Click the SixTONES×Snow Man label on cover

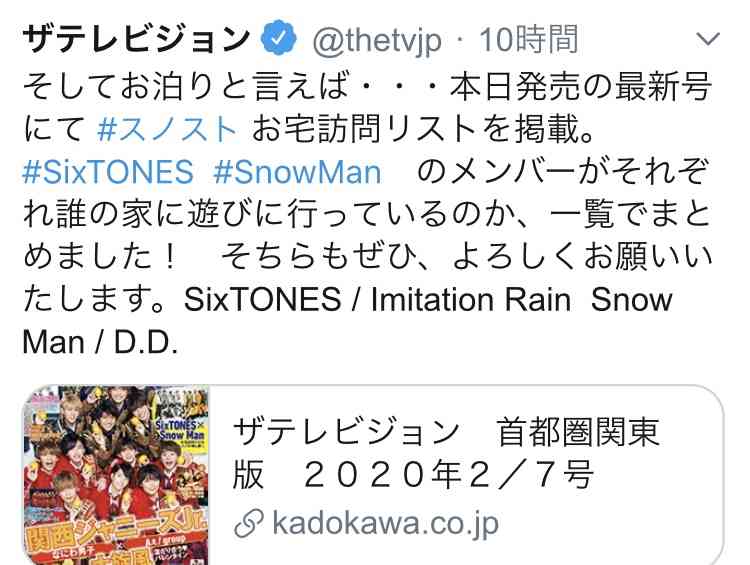coord(181,430)
